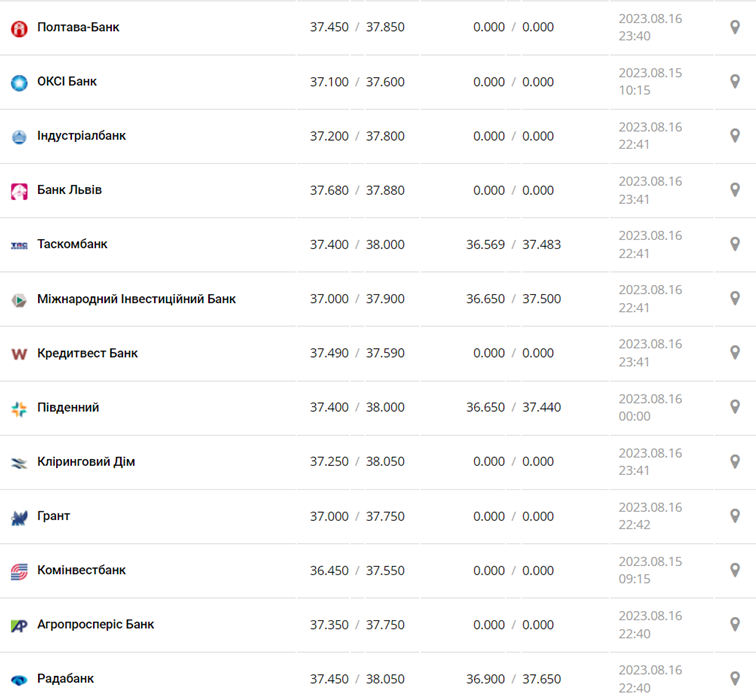
Task: Click the Індустріалбанк logo icon
Action: (19, 136)
